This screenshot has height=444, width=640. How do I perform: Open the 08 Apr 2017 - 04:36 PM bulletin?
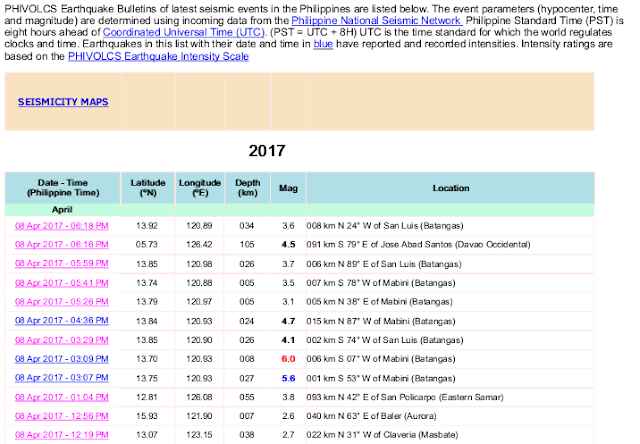click(x=62, y=321)
